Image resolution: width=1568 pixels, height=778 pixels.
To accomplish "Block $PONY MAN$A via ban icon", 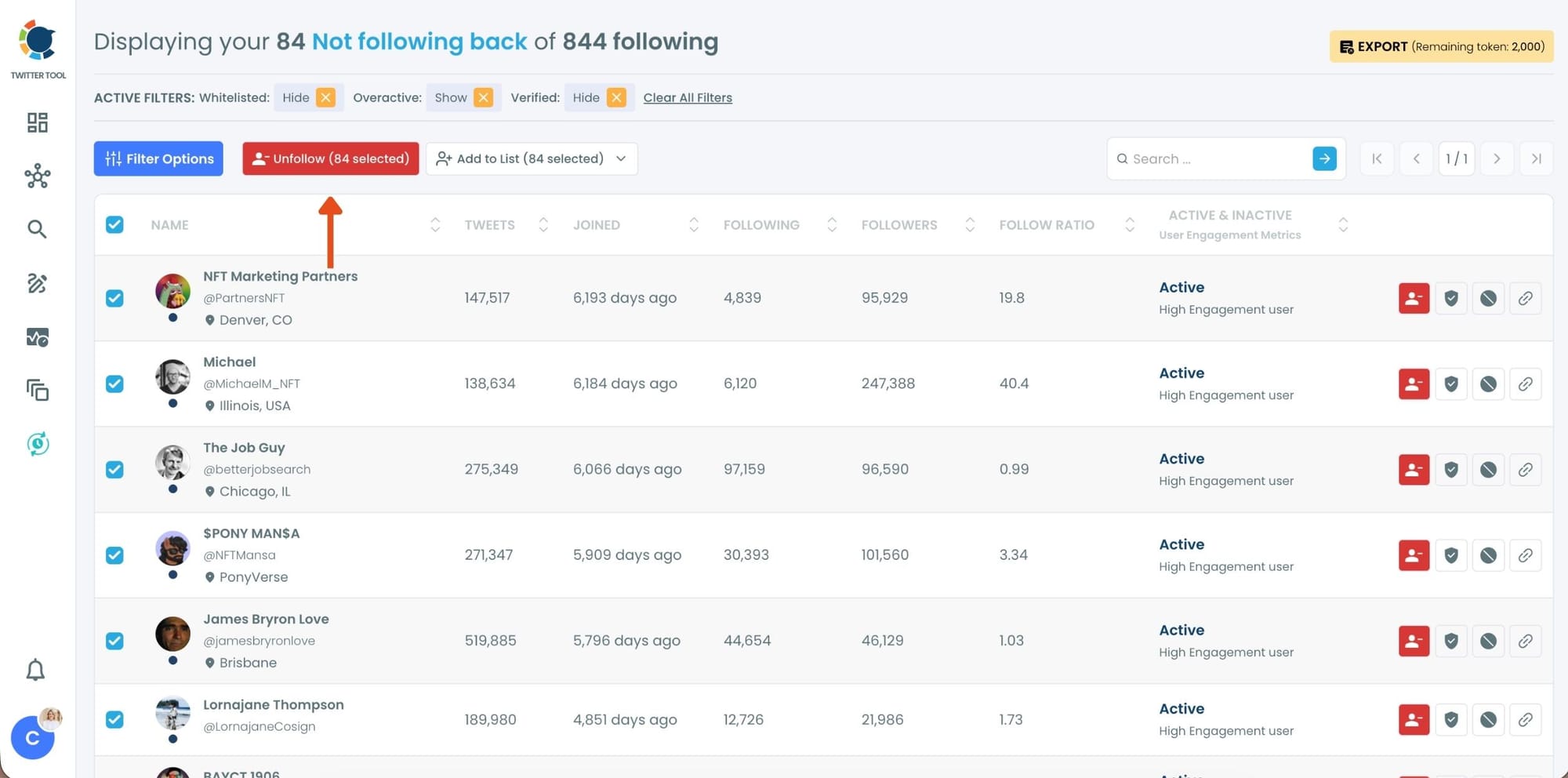I will (x=1488, y=555).
